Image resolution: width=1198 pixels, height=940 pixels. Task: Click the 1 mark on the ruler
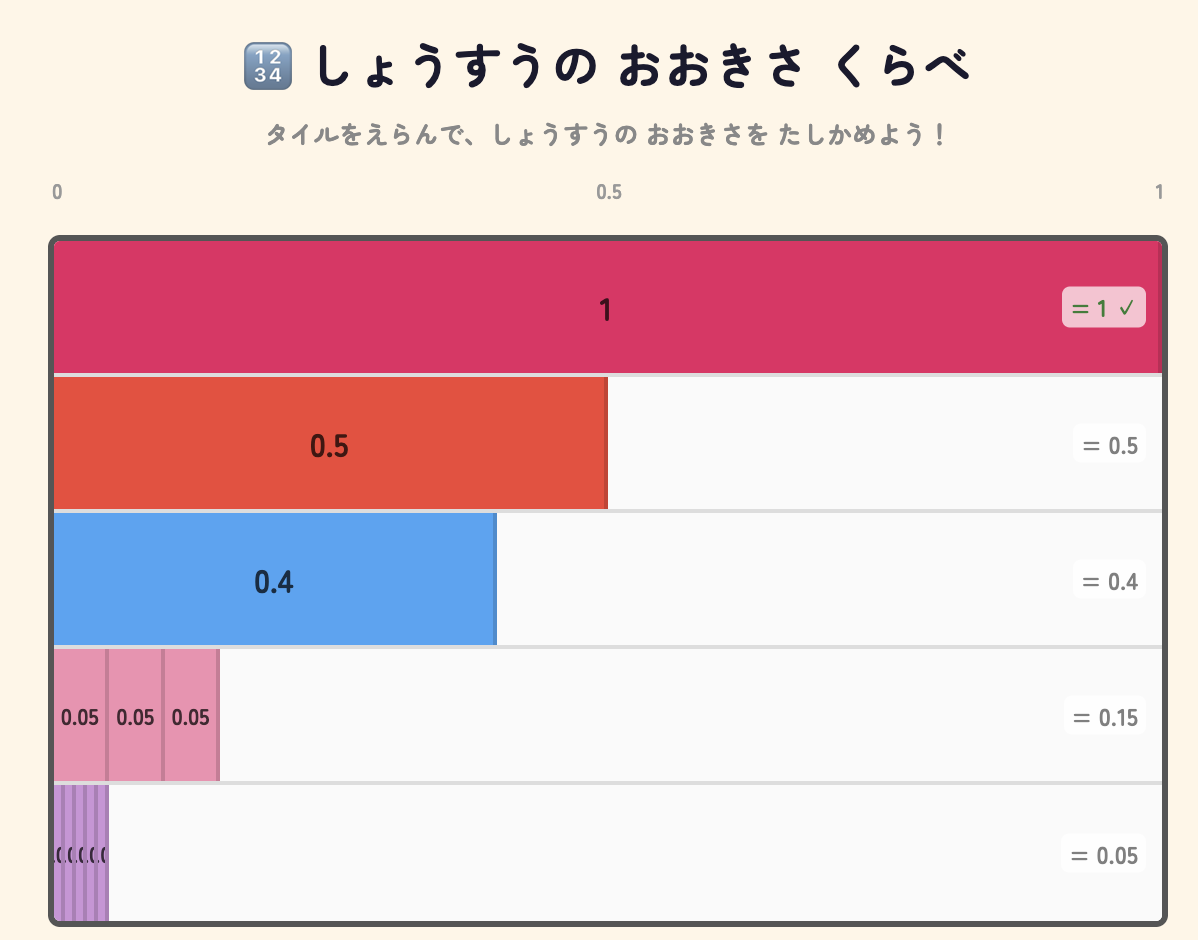tap(1159, 192)
